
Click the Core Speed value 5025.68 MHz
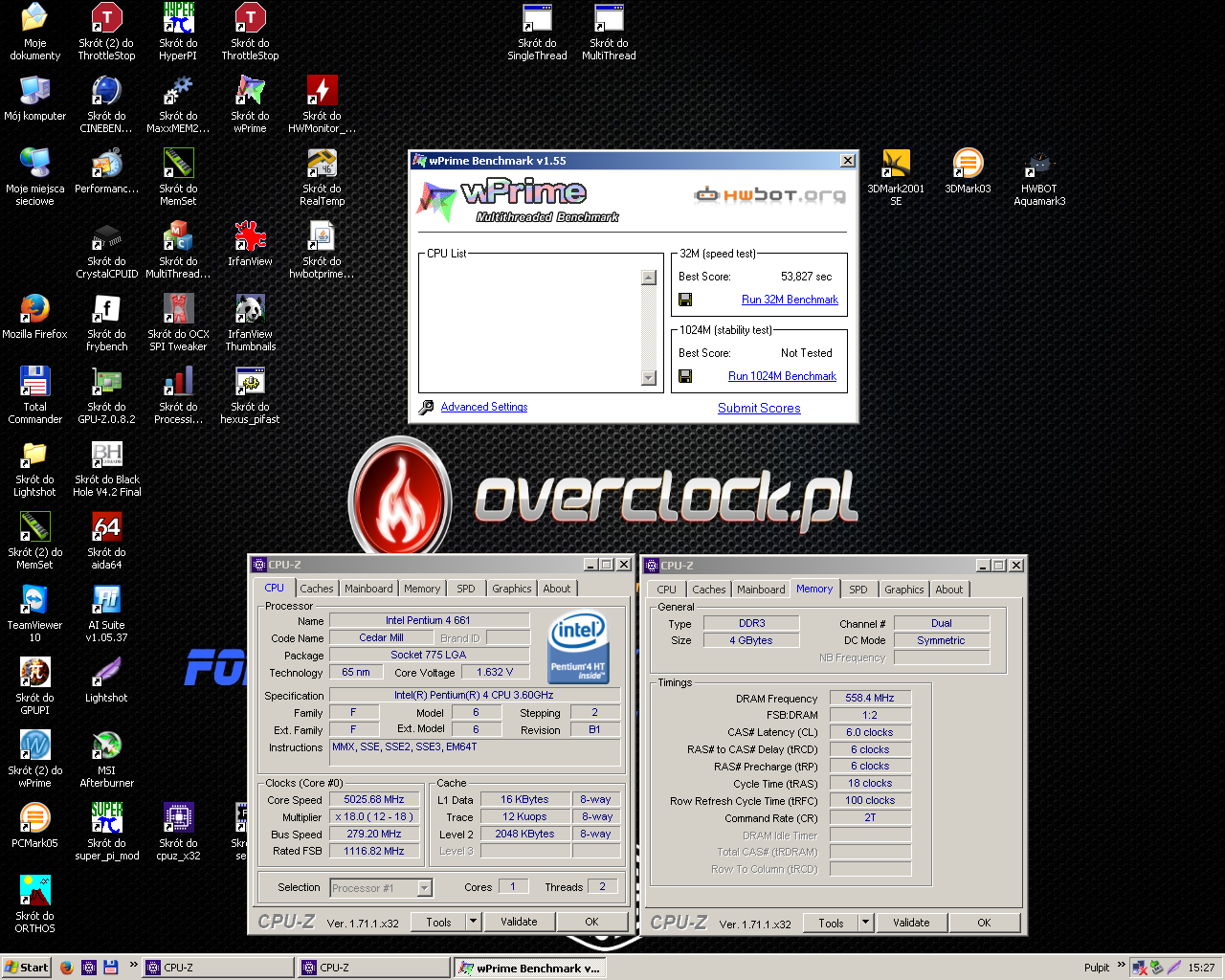point(374,799)
